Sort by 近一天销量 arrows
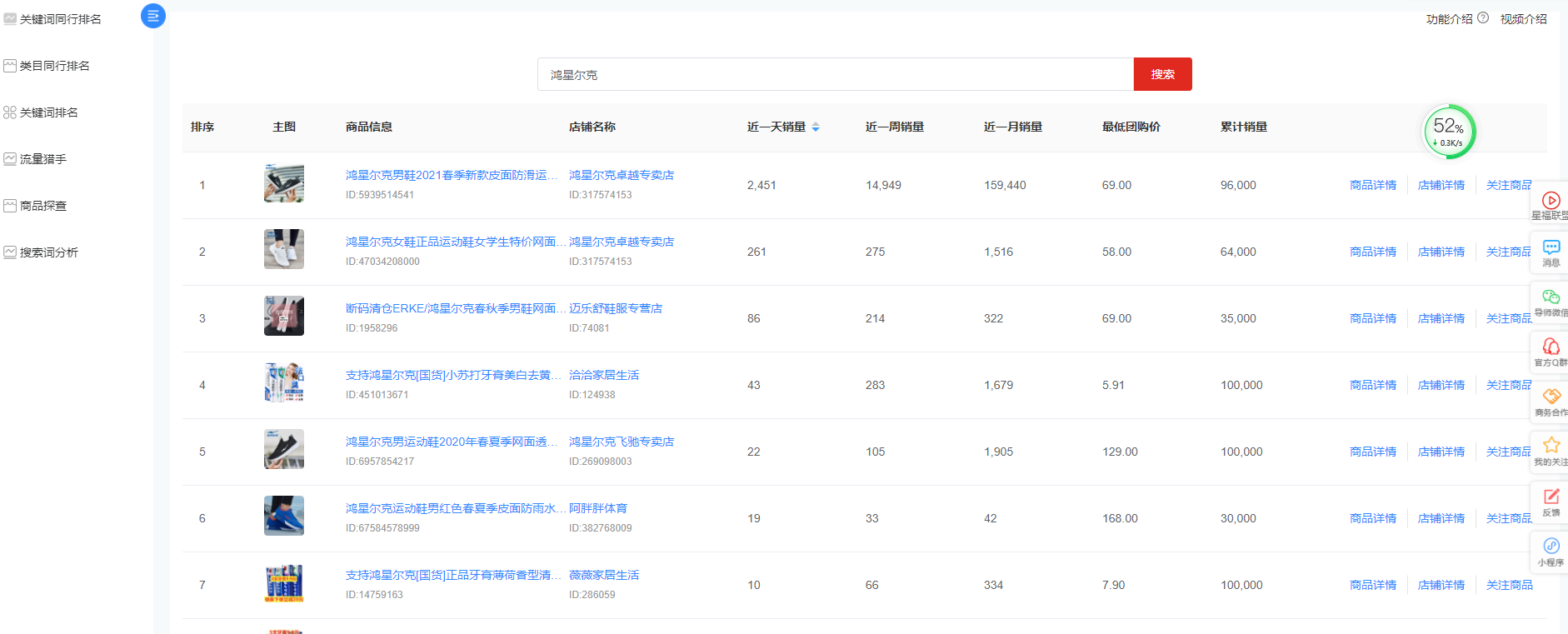The width and height of the screenshot is (1568, 634). tap(816, 127)
